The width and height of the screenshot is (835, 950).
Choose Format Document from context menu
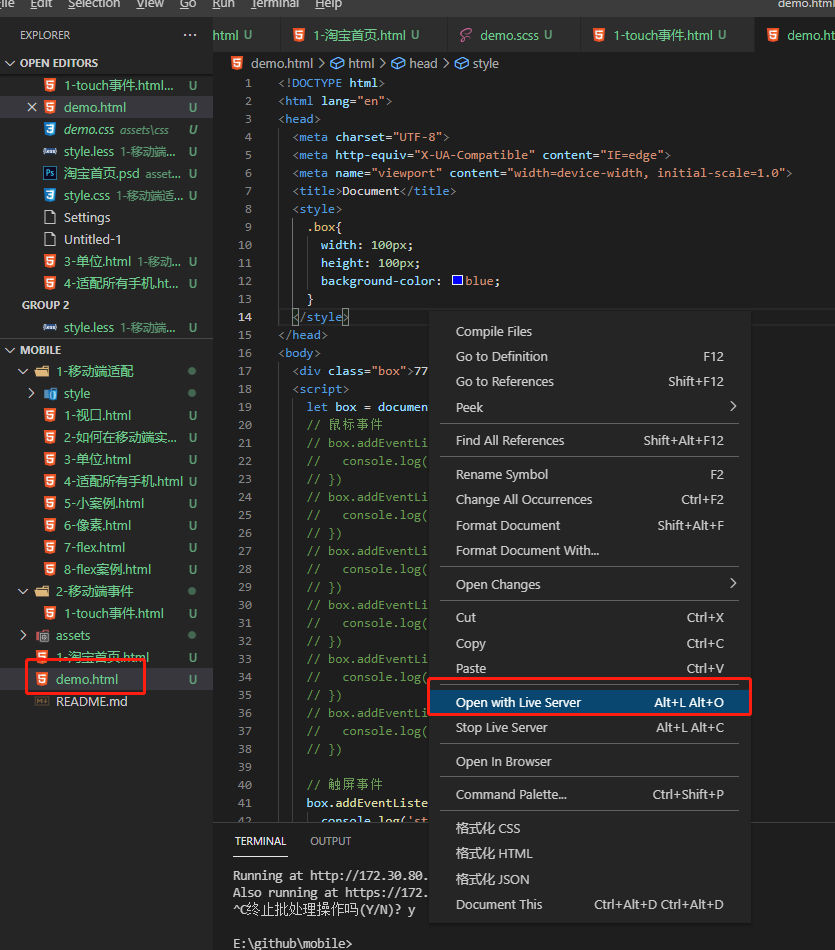click(x=508, y=525)
